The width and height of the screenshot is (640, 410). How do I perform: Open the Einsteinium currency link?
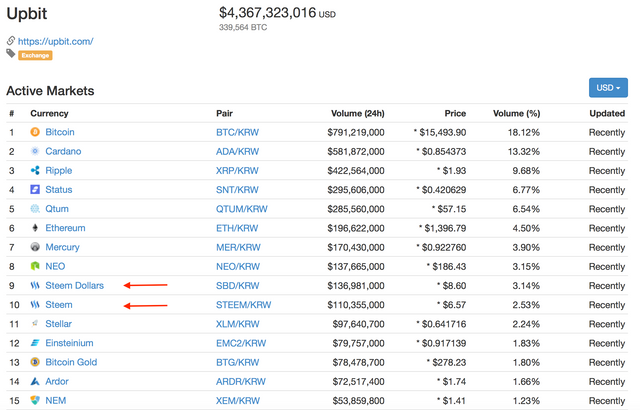tap(69, 343)
